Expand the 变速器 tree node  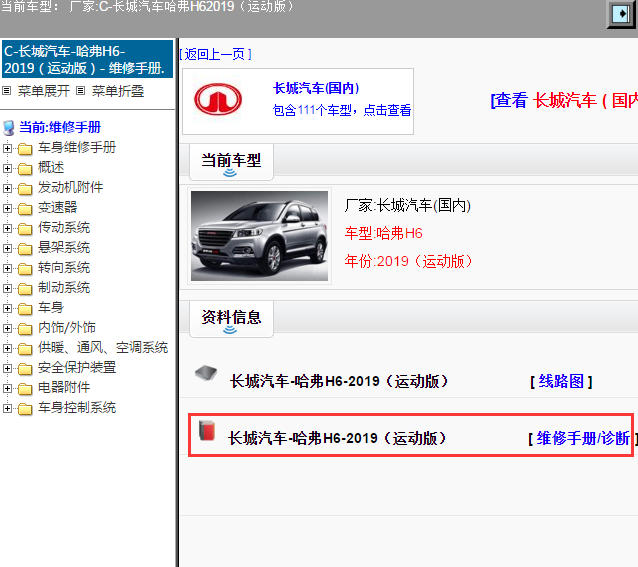(x=7, y=208)
